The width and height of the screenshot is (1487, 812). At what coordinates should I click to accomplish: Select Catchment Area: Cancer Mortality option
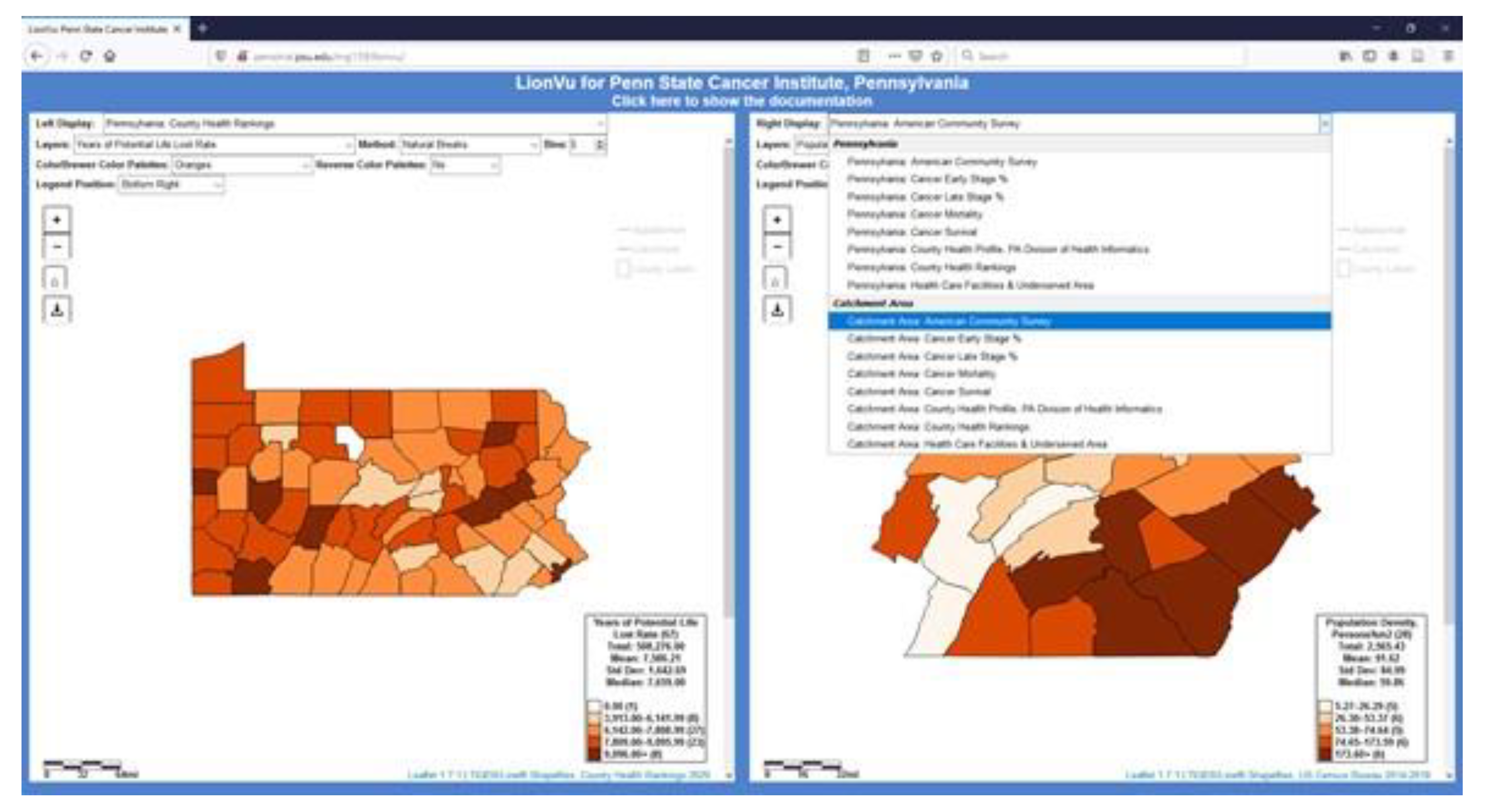[921, 374]
